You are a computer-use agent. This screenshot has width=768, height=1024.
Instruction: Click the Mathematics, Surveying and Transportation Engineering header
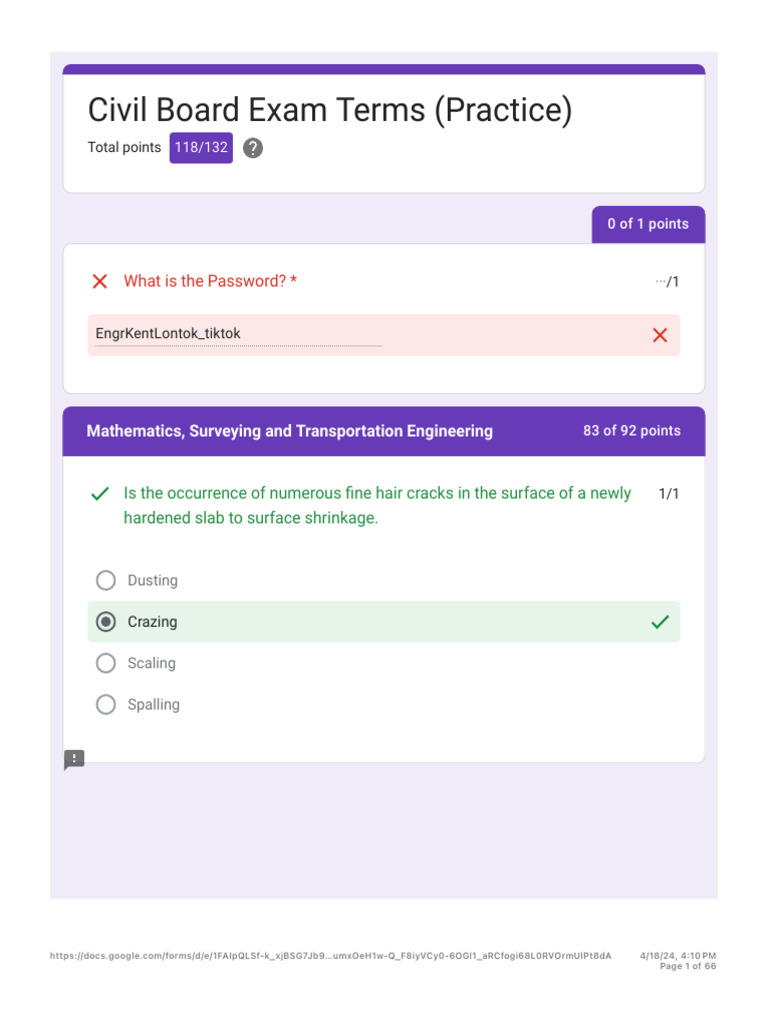pyautogui.click(x=289, y=431)
